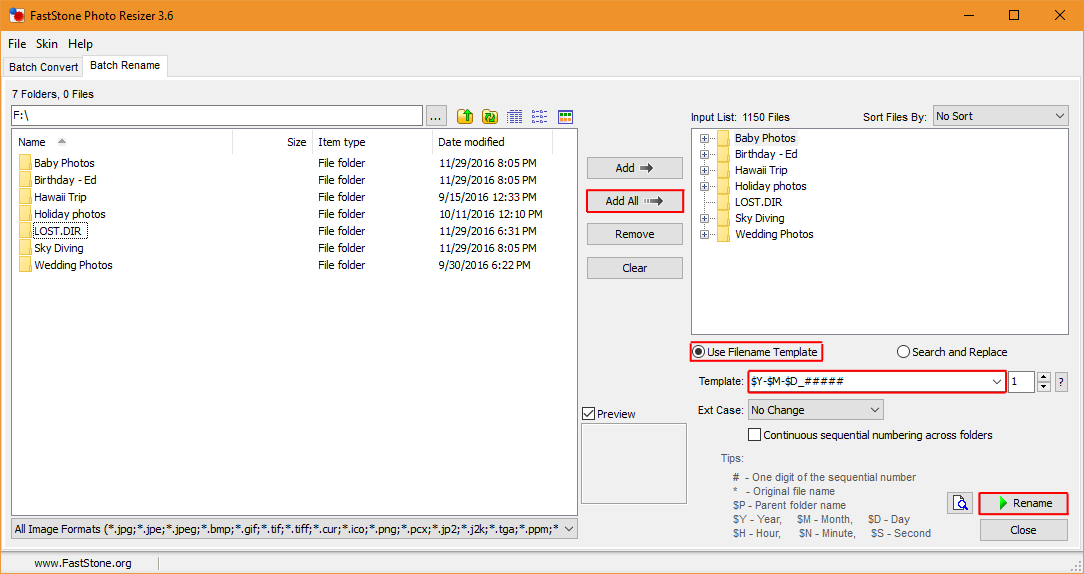
Task: Open template help question mark button
Action: tap(1060, 382)
